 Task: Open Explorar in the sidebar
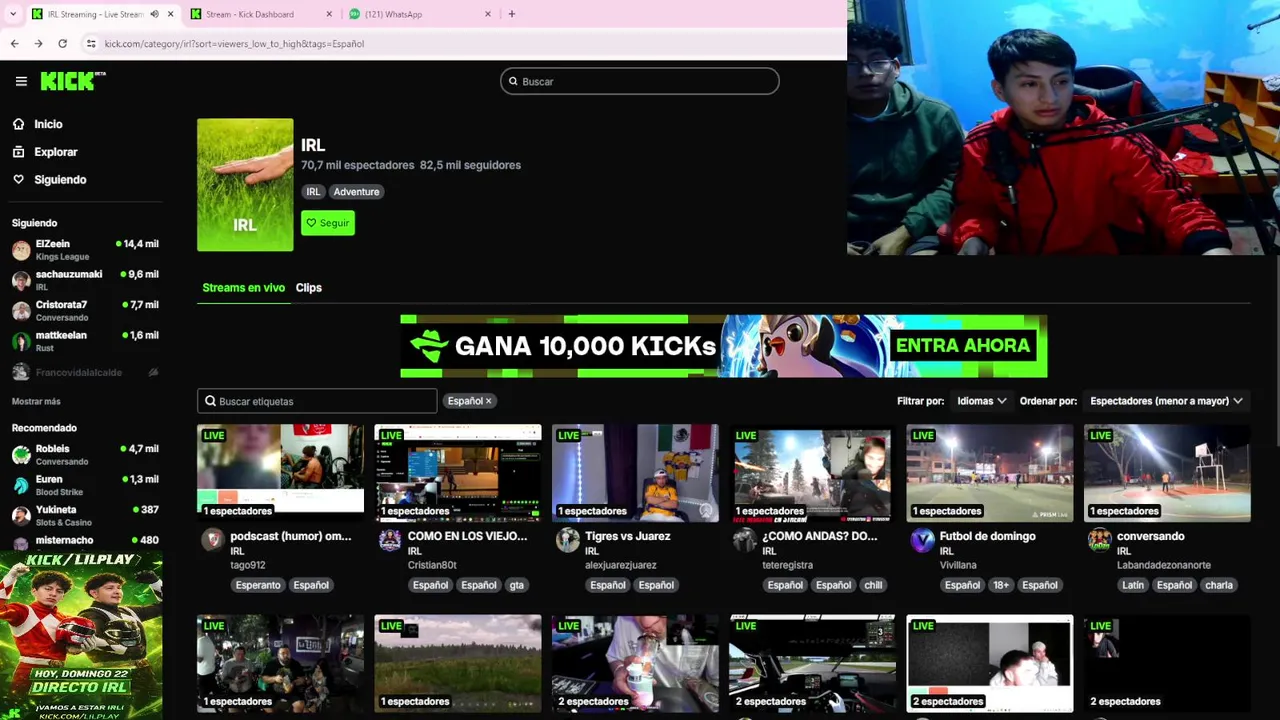coord(56,152)
